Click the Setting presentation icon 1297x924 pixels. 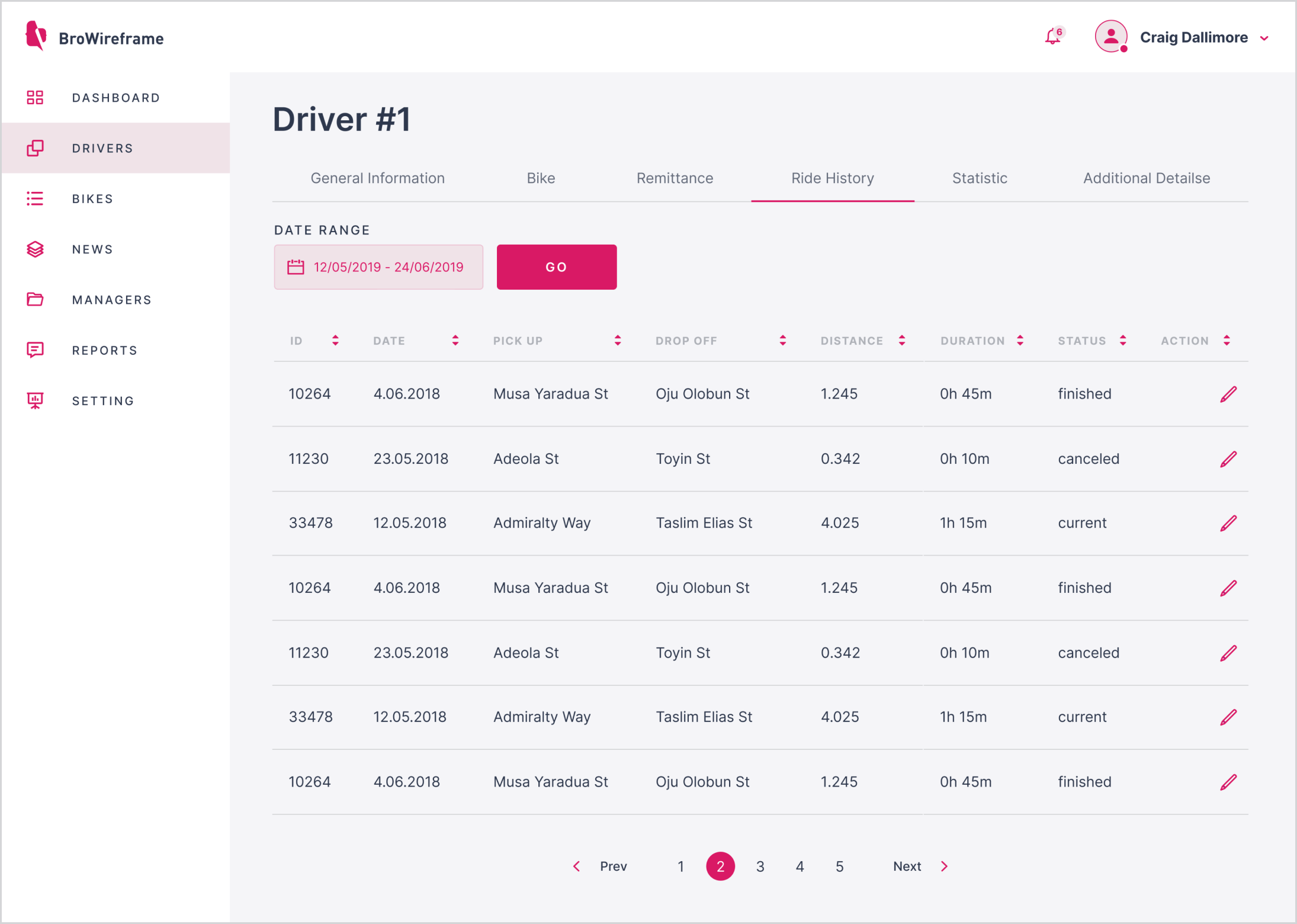pyautogui.click(x=35, y=401)
